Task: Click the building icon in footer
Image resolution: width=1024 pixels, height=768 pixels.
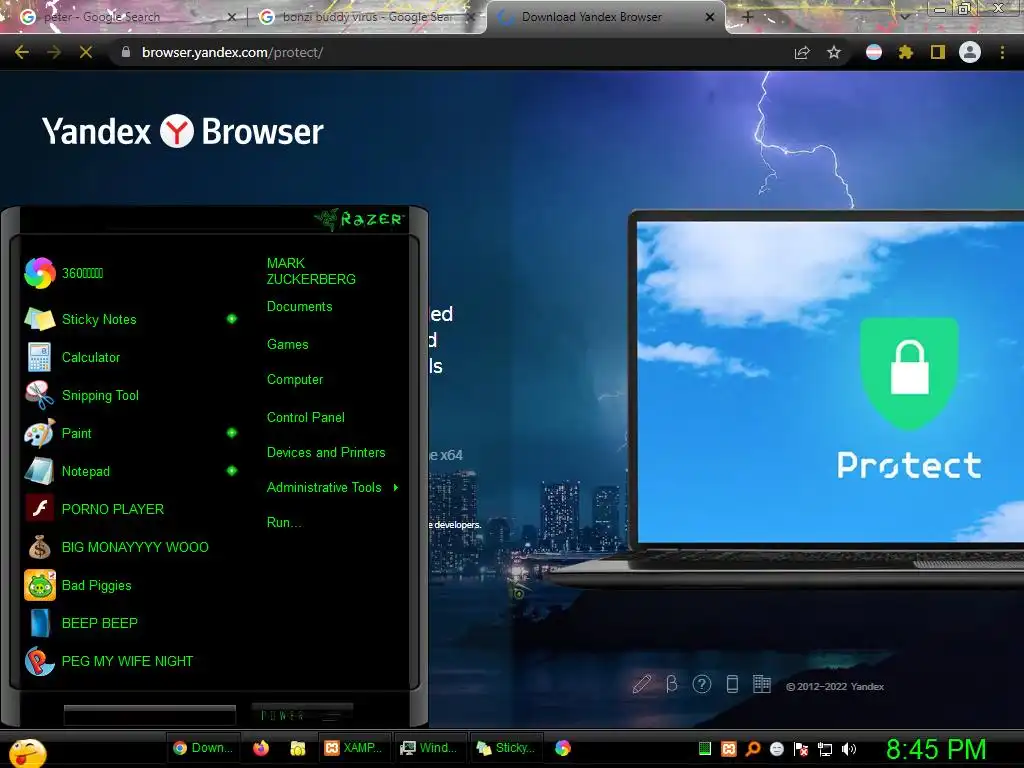Action: 761,684
